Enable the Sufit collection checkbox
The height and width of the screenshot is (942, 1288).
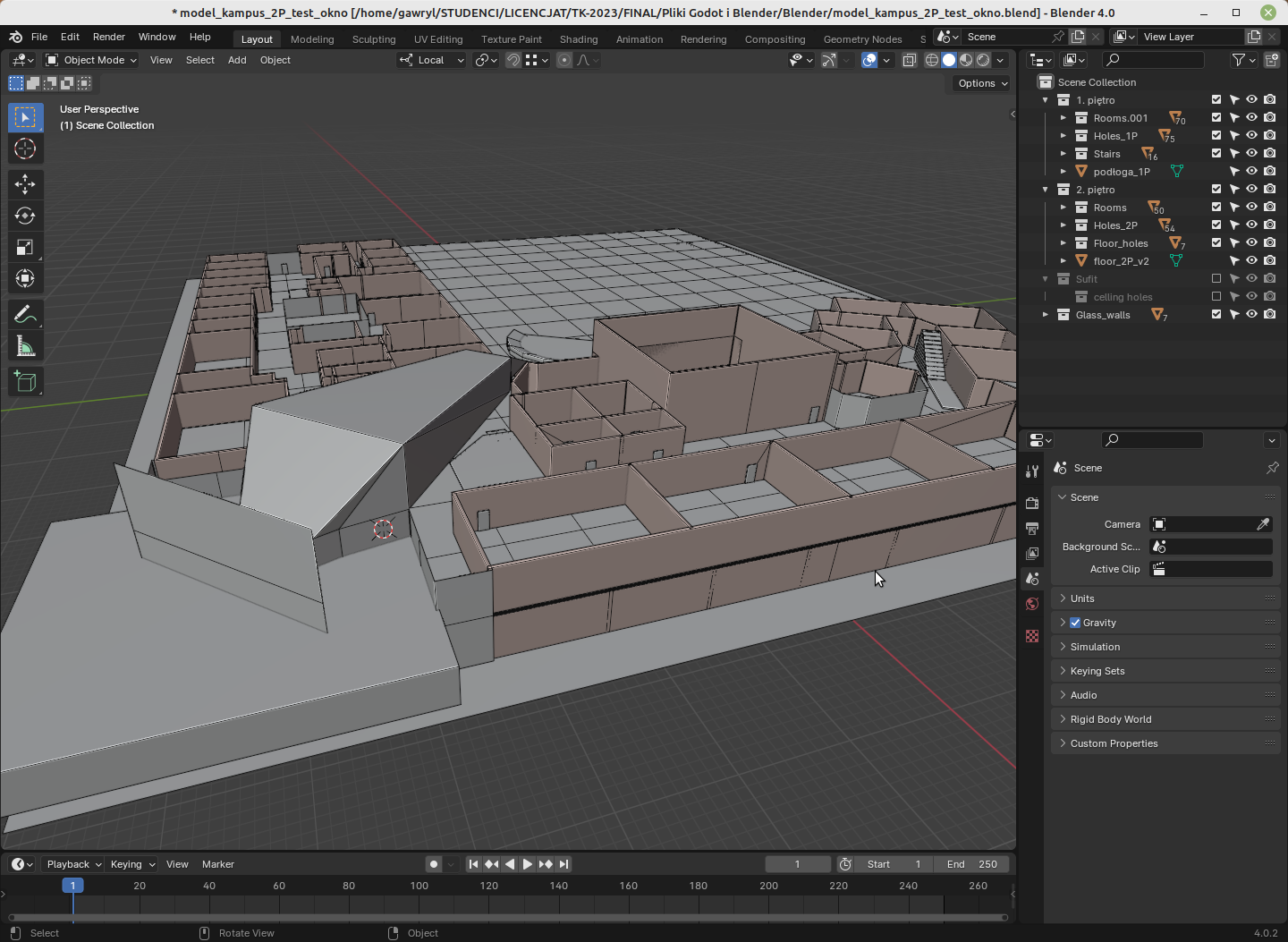coord(1216,278)
